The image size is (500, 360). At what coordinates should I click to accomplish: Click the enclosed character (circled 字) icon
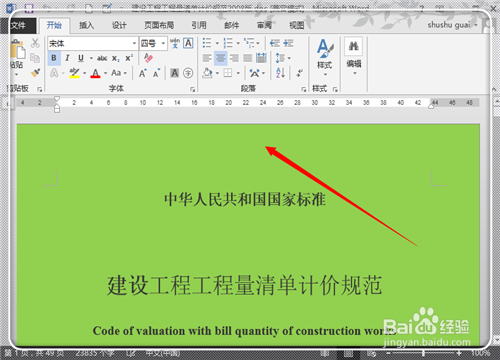click(x=188, y=73)
